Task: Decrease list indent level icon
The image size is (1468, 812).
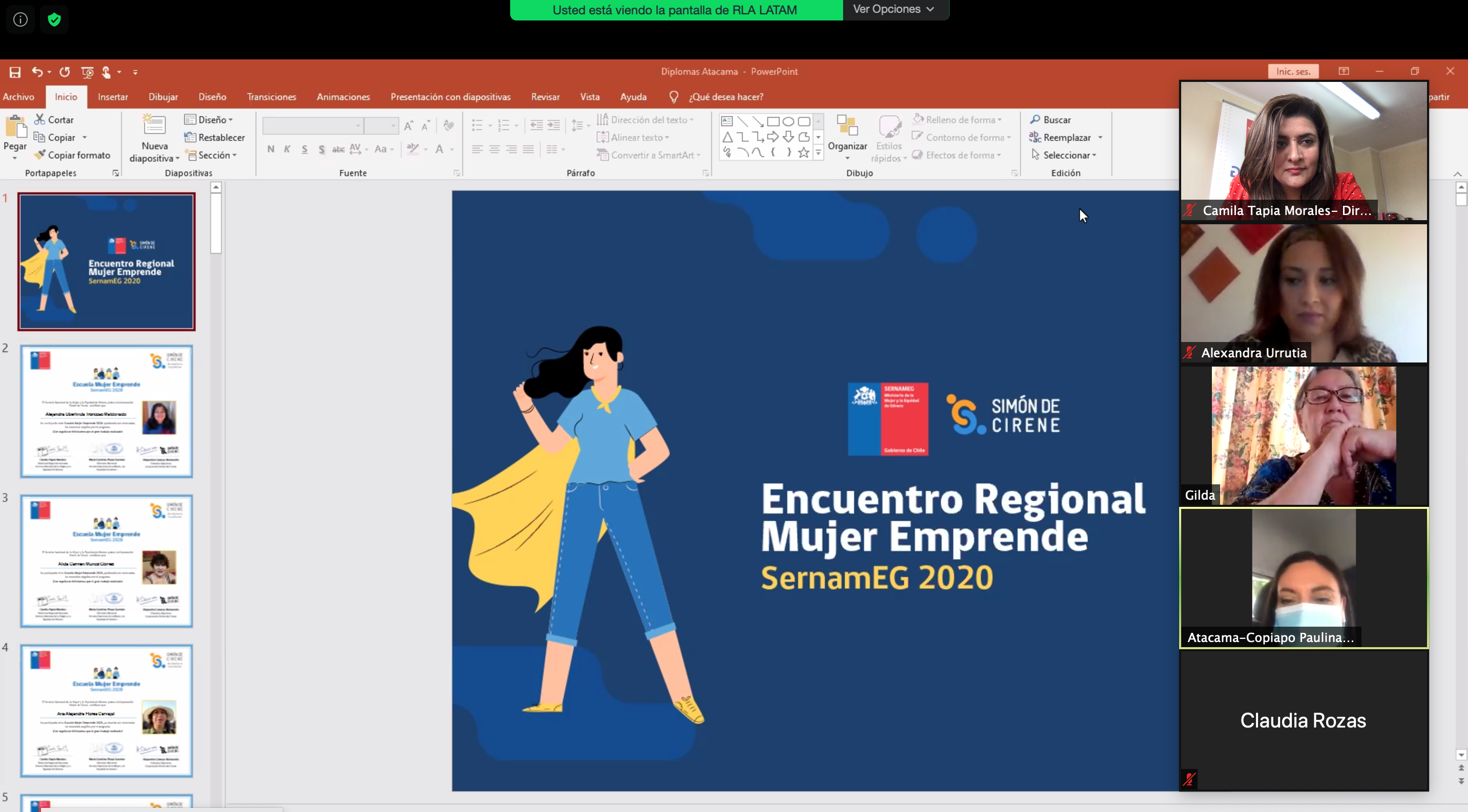Action: [536, 125]
